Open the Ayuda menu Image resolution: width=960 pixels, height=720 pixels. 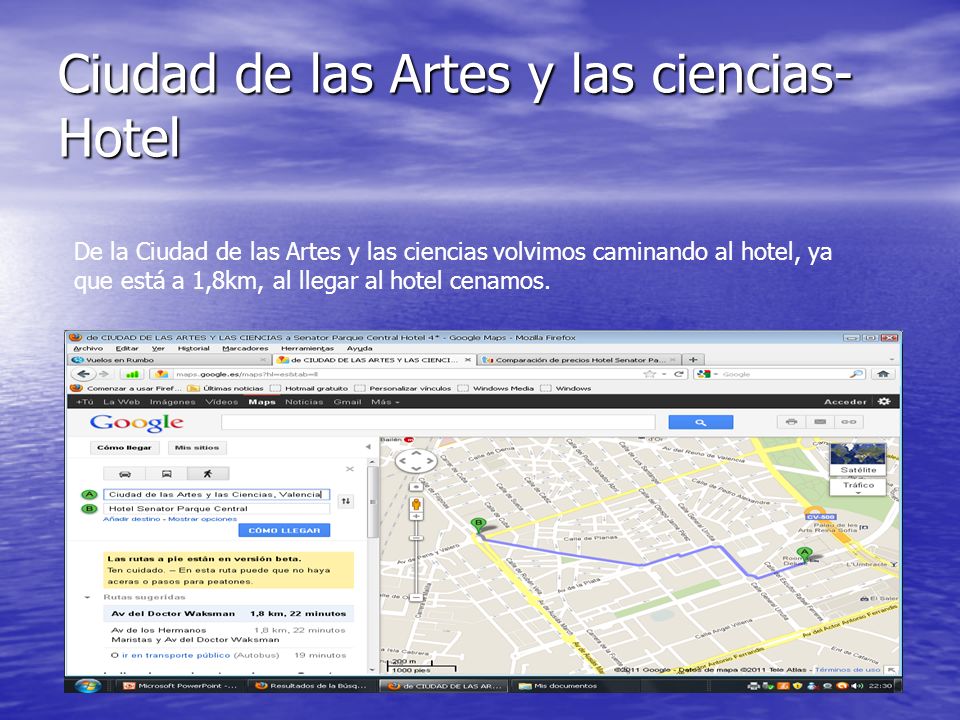359,348
